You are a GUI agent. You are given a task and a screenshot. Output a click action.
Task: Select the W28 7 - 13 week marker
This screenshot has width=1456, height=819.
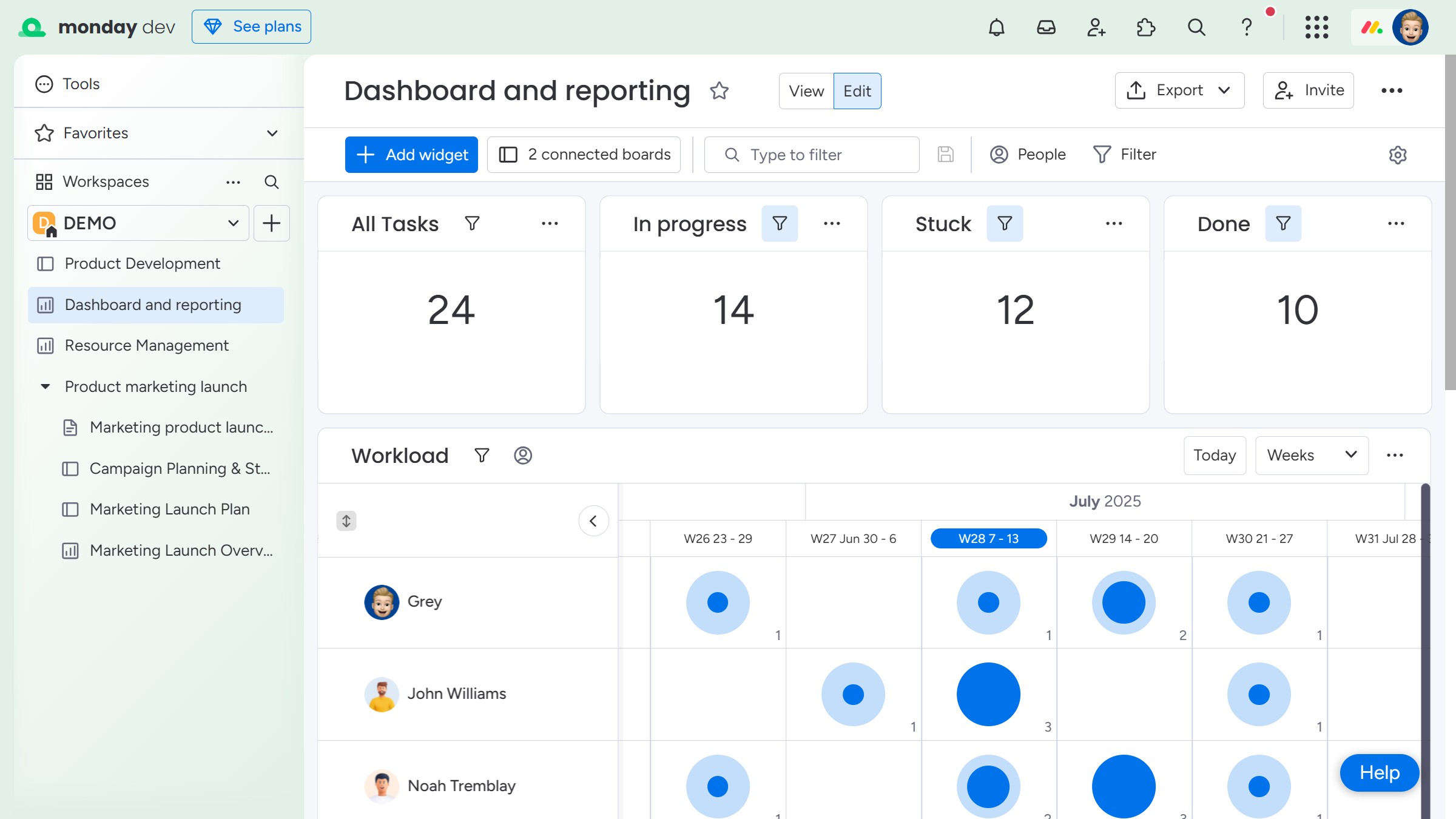pyautogui.click(x=988, y=539)
